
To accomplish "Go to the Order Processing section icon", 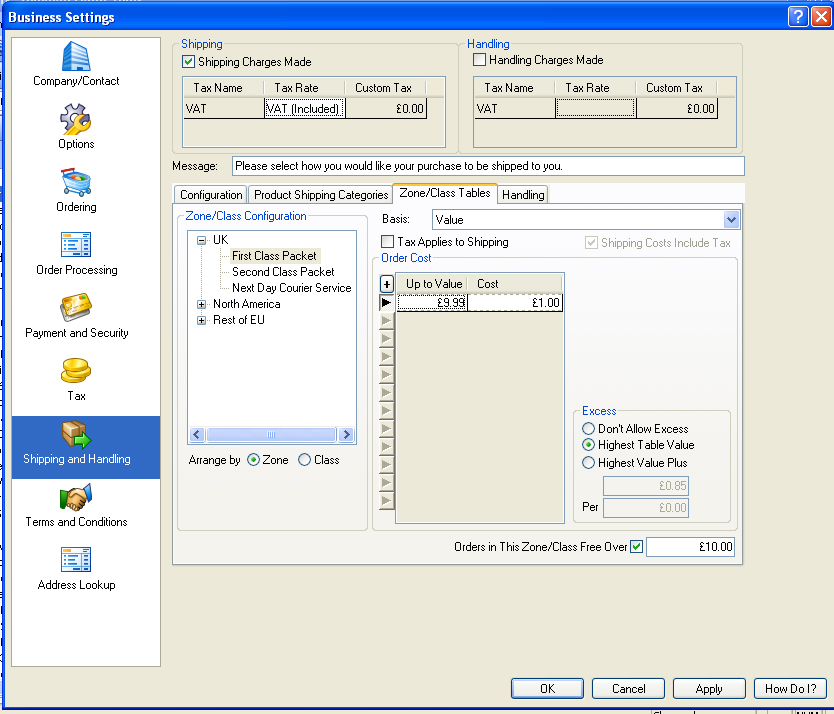I will click(x=76, y=246).
